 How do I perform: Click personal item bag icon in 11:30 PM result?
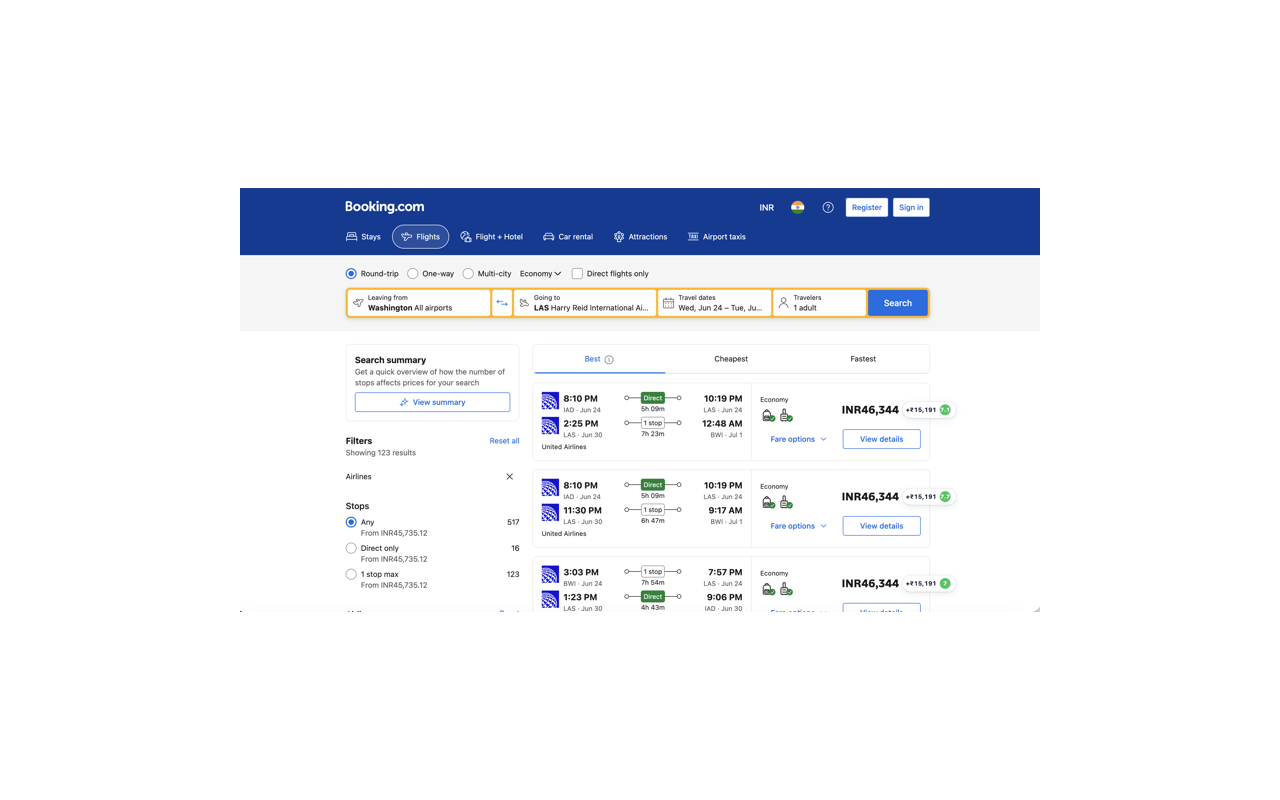click(x=768, y=502)
